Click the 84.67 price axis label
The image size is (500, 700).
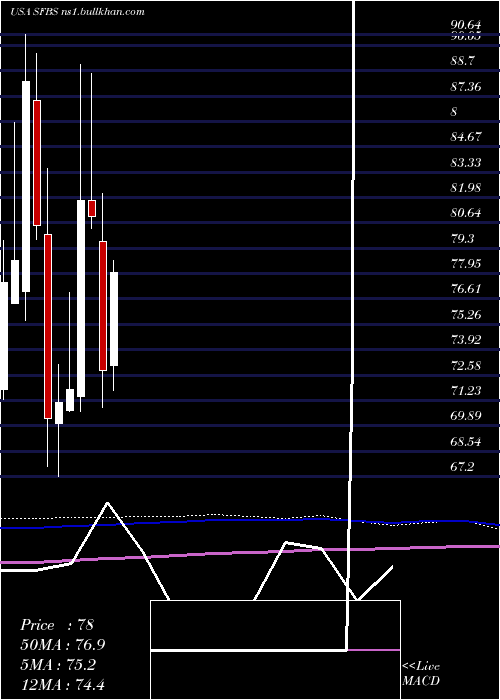pyautogui.click(x=466, y=136)
